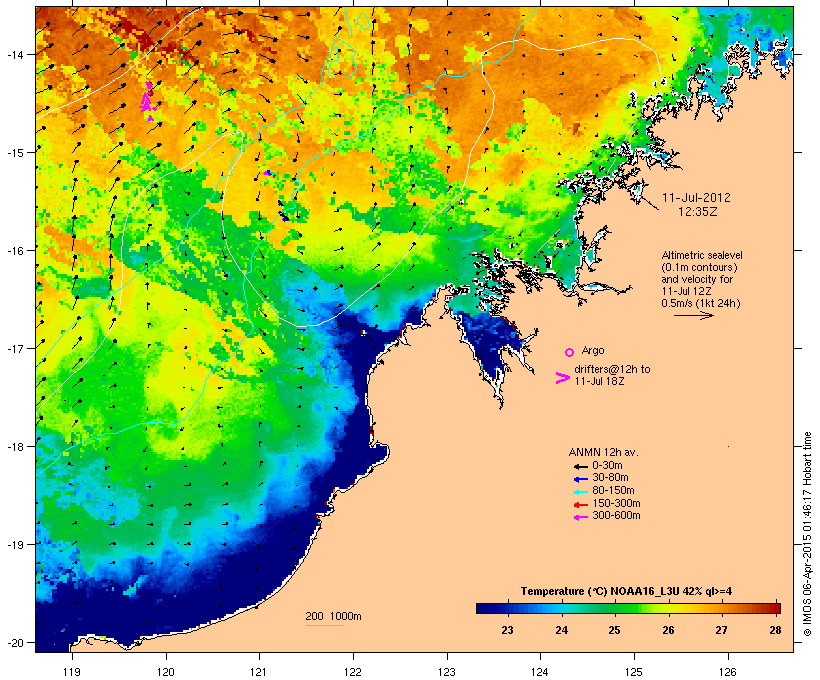The height and width of the screenshot is (680, 820).
Task: Click the 11-Jul-2012 date label
Action: 696,198
